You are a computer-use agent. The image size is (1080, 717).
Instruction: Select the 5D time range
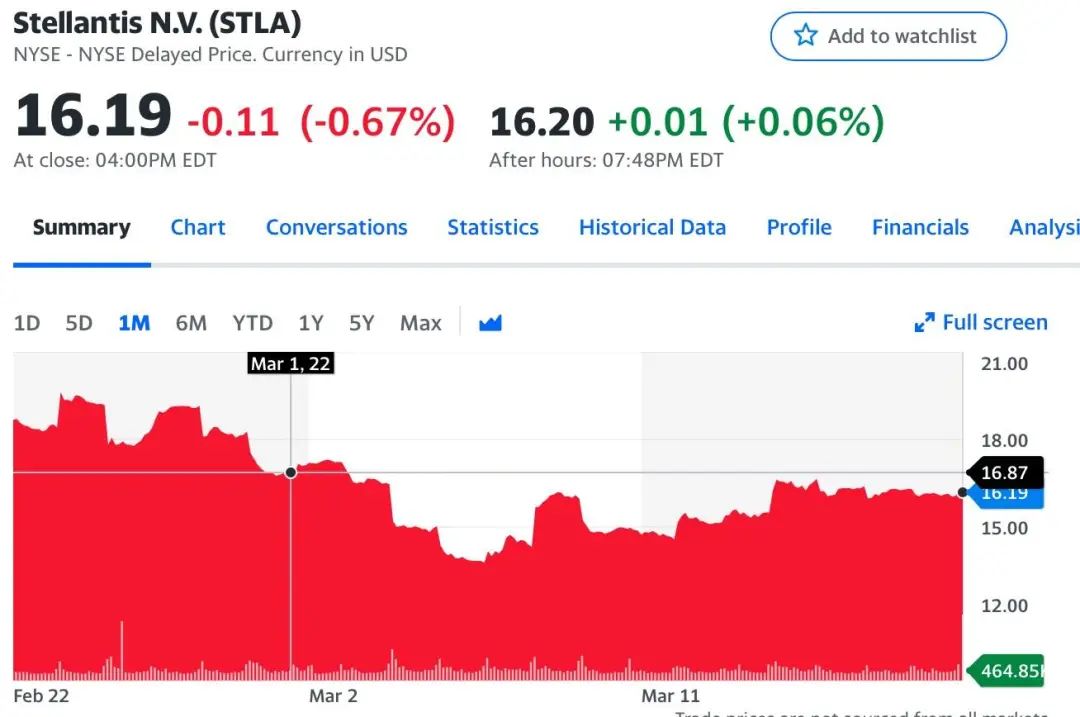(79, 323)
